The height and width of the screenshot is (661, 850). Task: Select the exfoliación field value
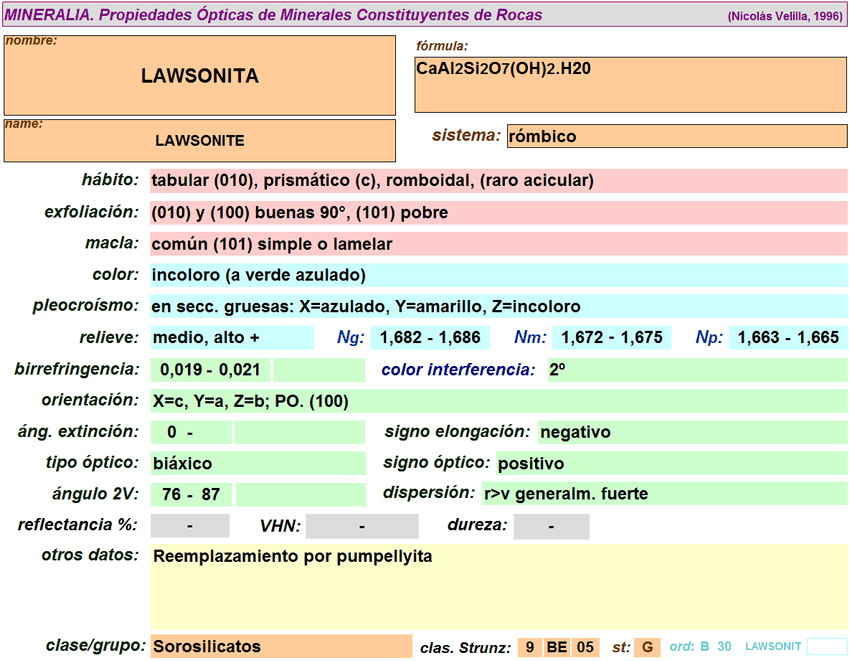498,213
